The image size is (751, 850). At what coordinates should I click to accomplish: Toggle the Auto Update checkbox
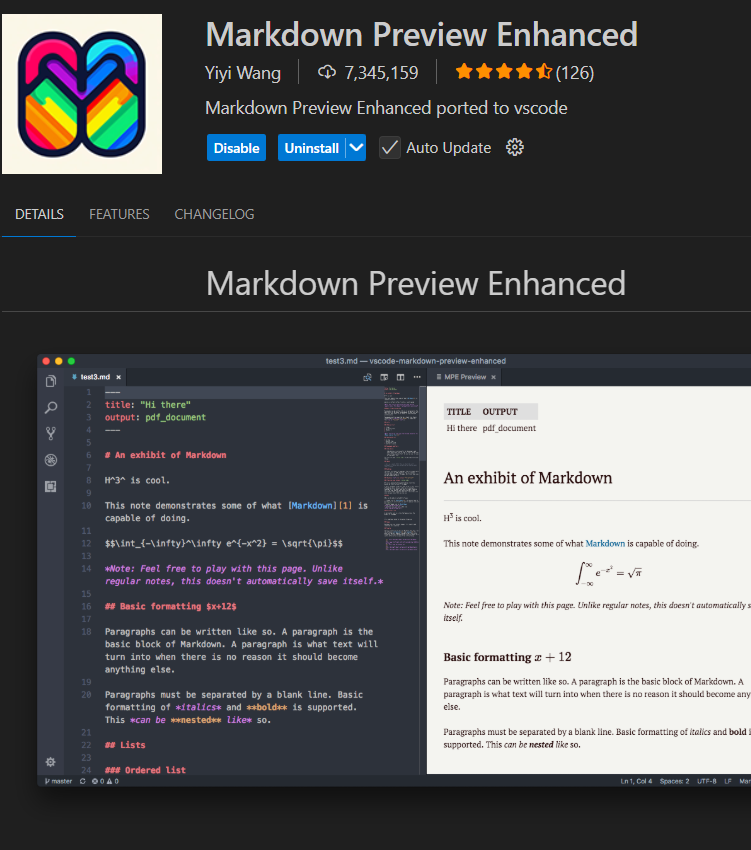coord(389,147)
